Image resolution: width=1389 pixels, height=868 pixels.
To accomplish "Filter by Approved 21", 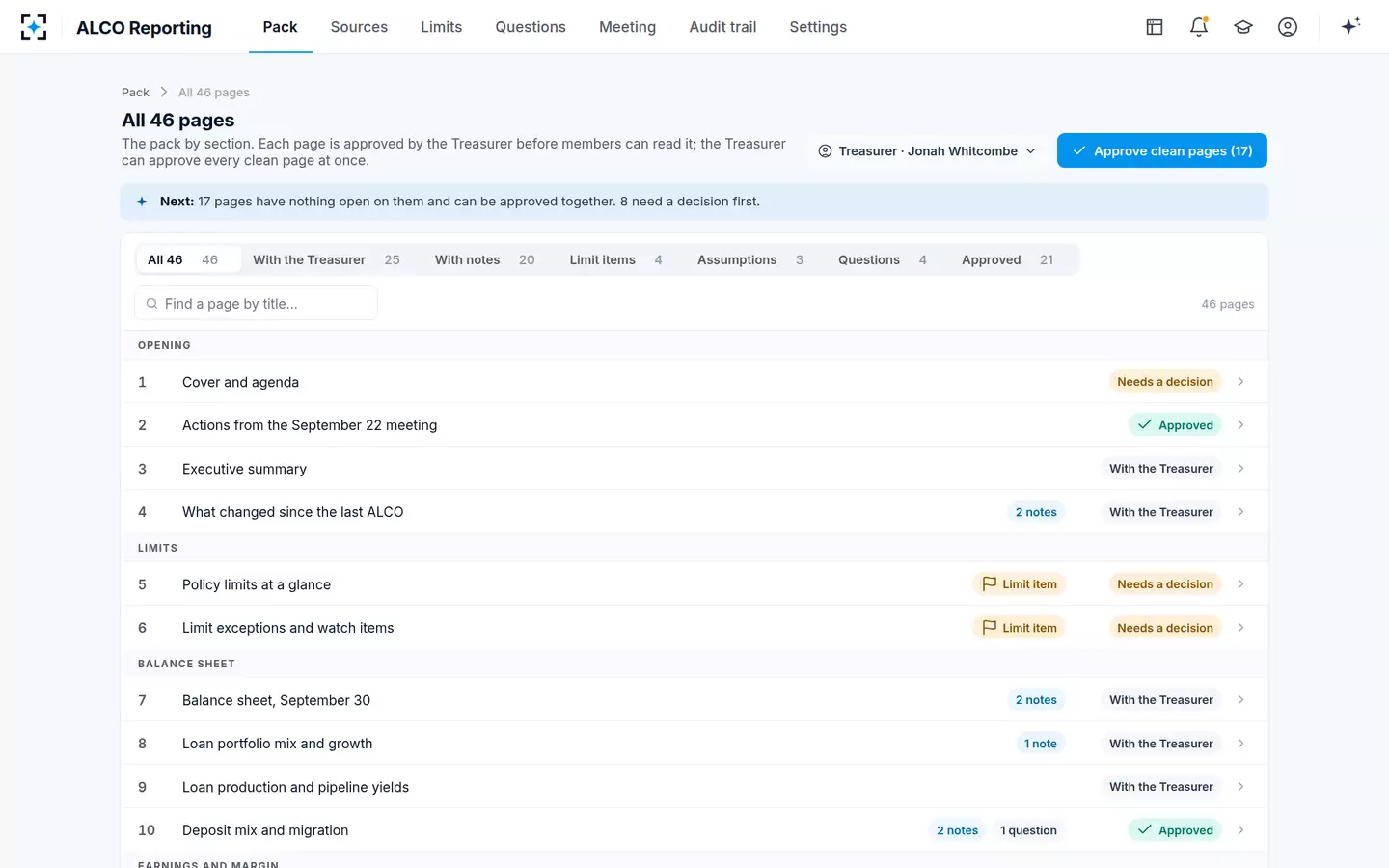I will [x=1007, y=260].
